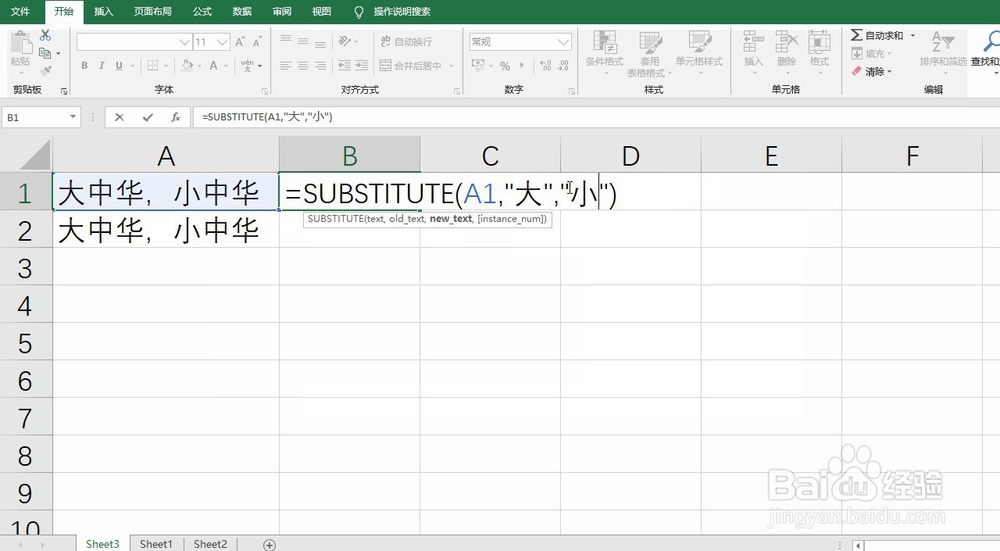This screenshot has width=1000, height=551.
Task: Click the Format Painter brush icon
Action: [x=45, y=70]
